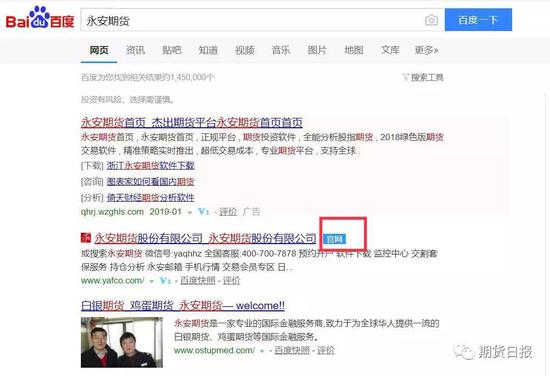Click the Baidu logo

tap(40, 18)
